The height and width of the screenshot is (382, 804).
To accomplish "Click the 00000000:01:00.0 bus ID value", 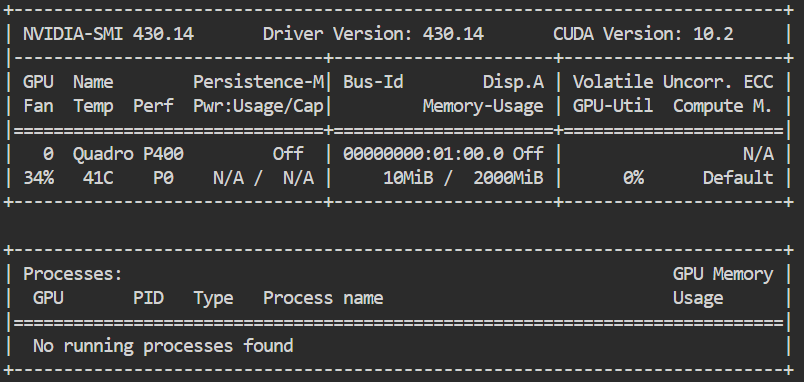I will (423, 154).
